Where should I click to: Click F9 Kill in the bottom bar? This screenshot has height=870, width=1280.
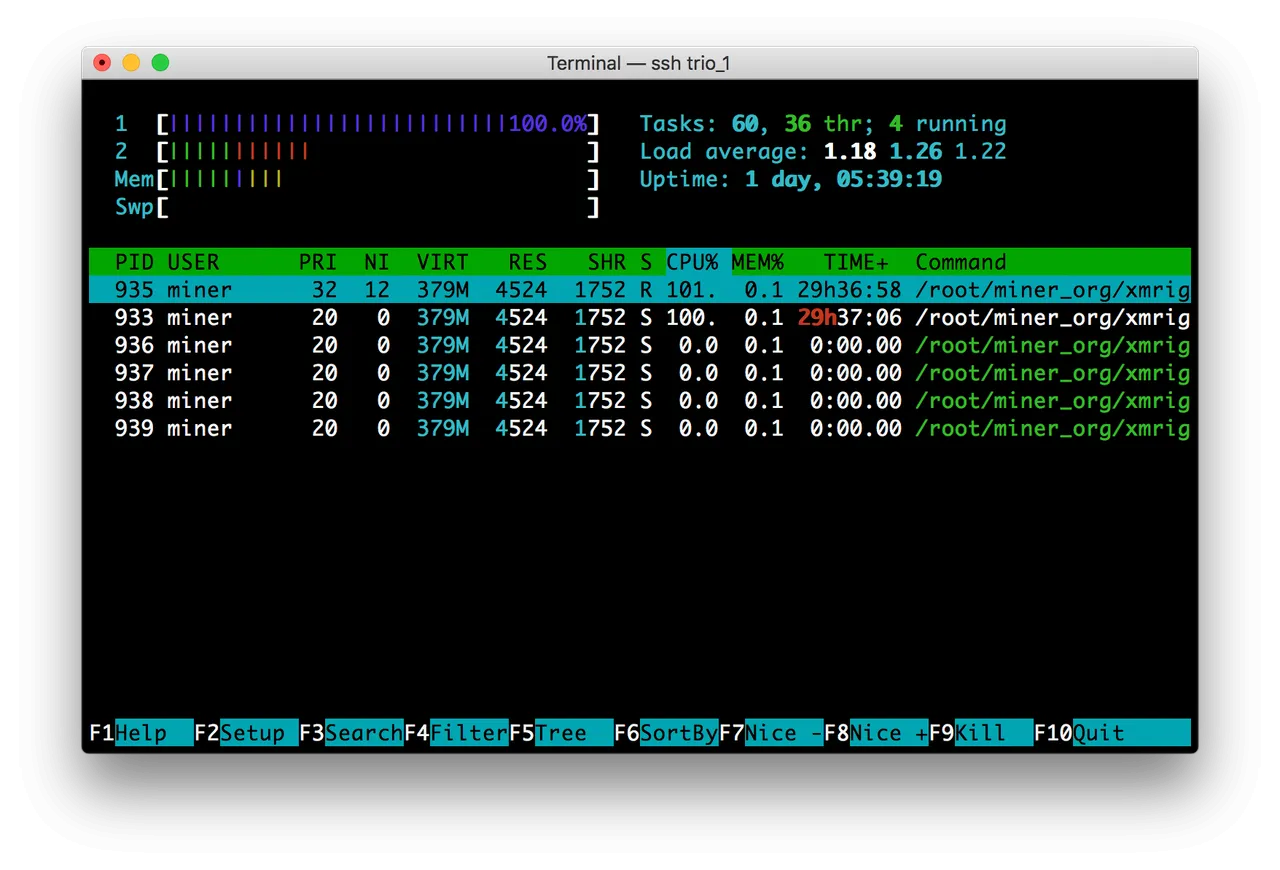pyautogui.click(x=981, y=733)
